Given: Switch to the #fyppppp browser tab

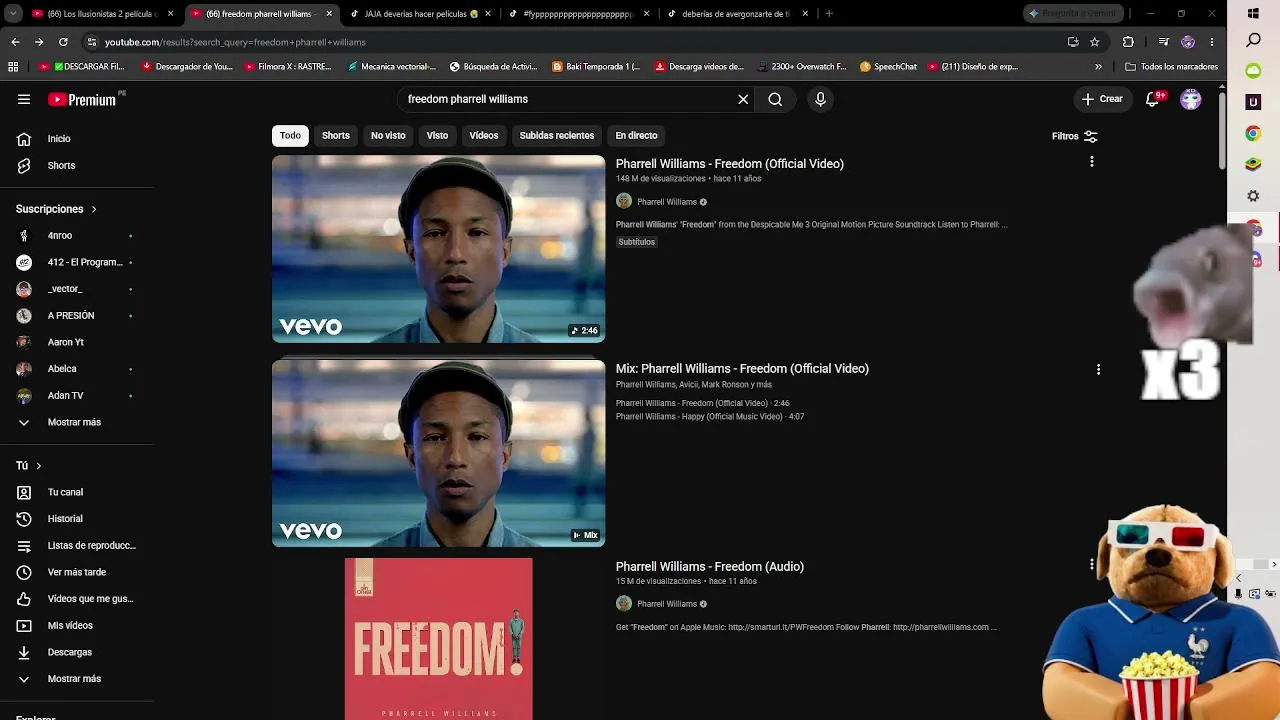Looking at the screenshot, I should (x=580, y=14).
